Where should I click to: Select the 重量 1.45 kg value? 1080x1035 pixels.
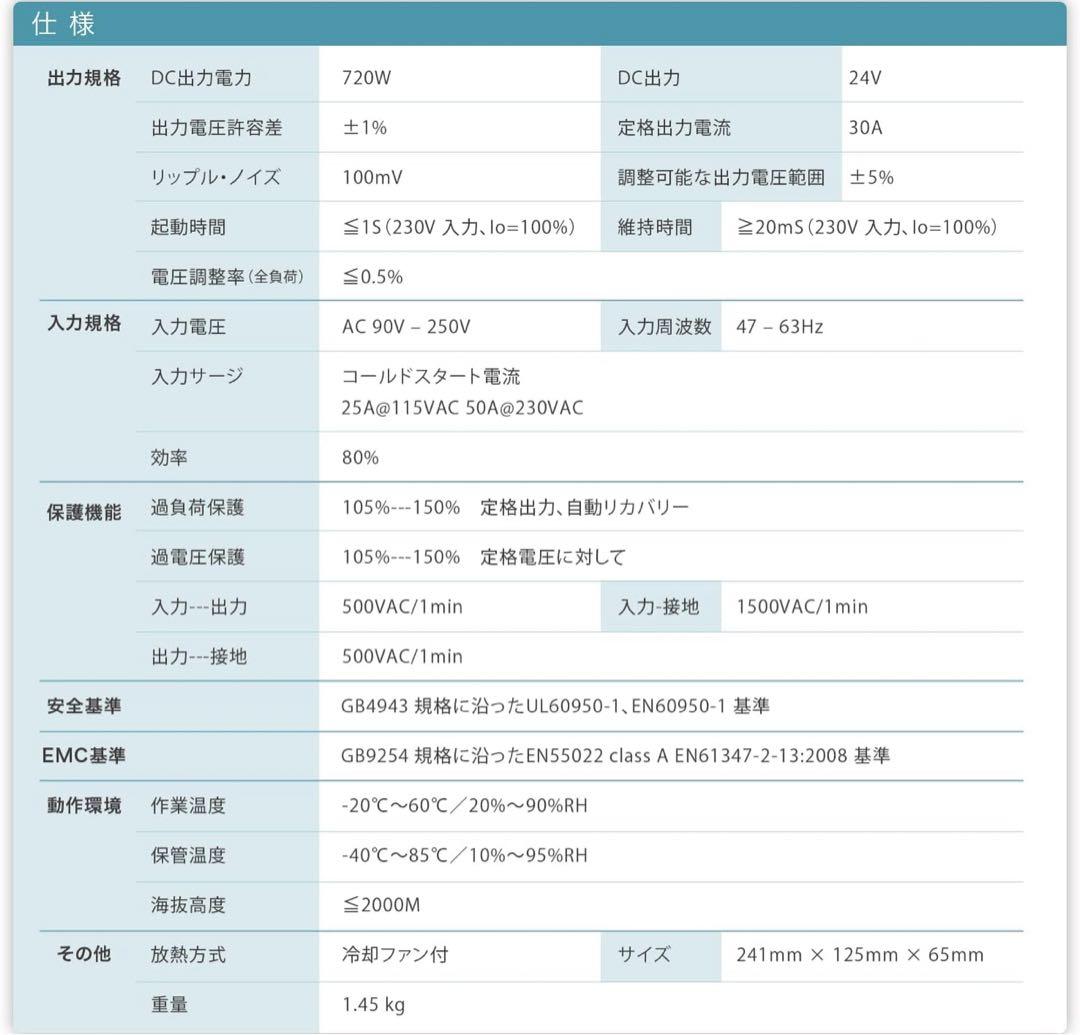click(372, 1004)
